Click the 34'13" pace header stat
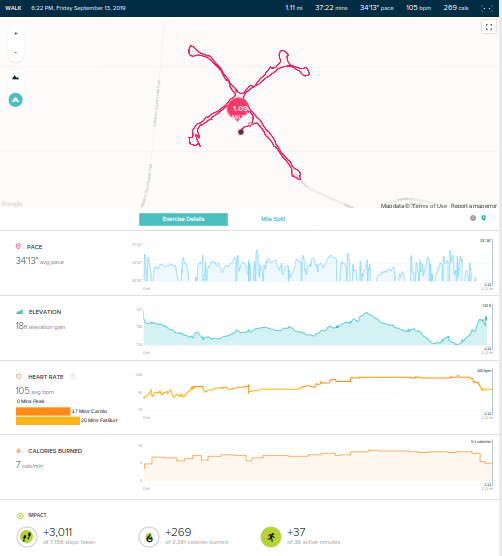Screen dimensions: 502x556 coord(377,8)
